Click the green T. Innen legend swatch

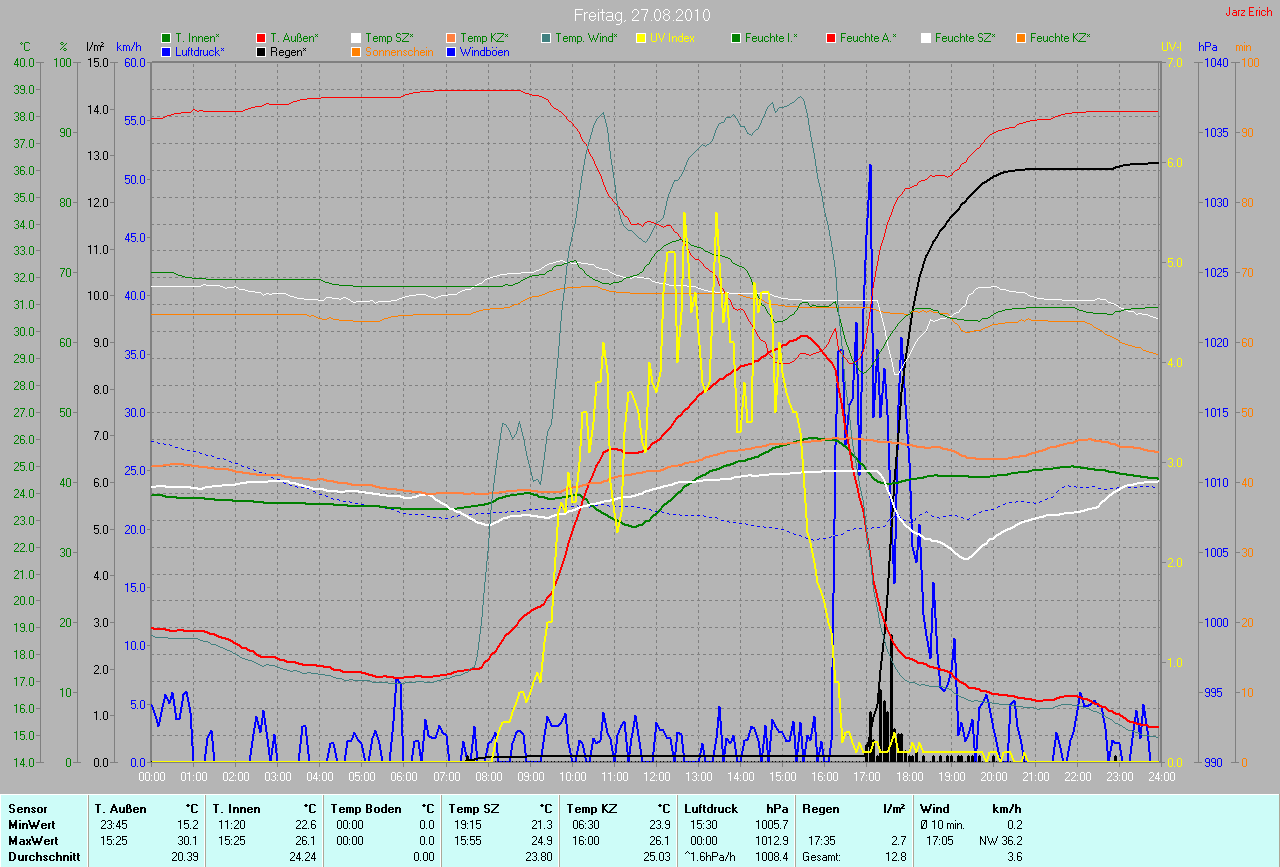pyautogui.click(x=167, y=38)
